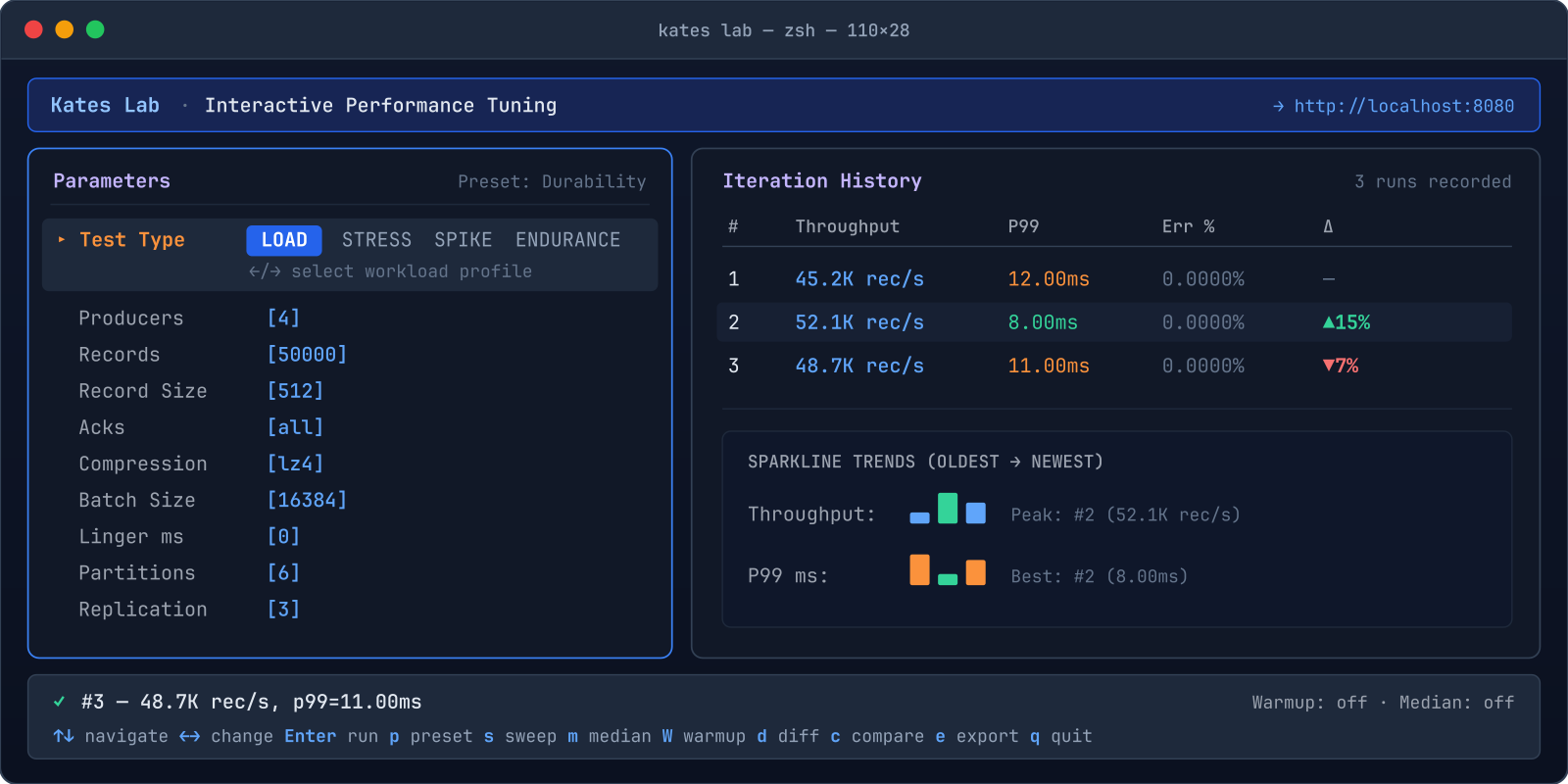Viewport: 1568px width, 784px height.
Task: Click the s sweep shortcut hint
Action: pos(519,736)
